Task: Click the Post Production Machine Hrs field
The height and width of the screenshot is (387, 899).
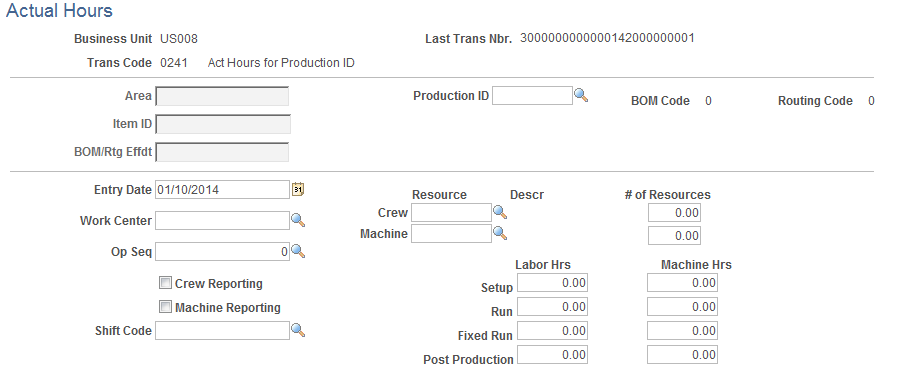Action: 682,355
